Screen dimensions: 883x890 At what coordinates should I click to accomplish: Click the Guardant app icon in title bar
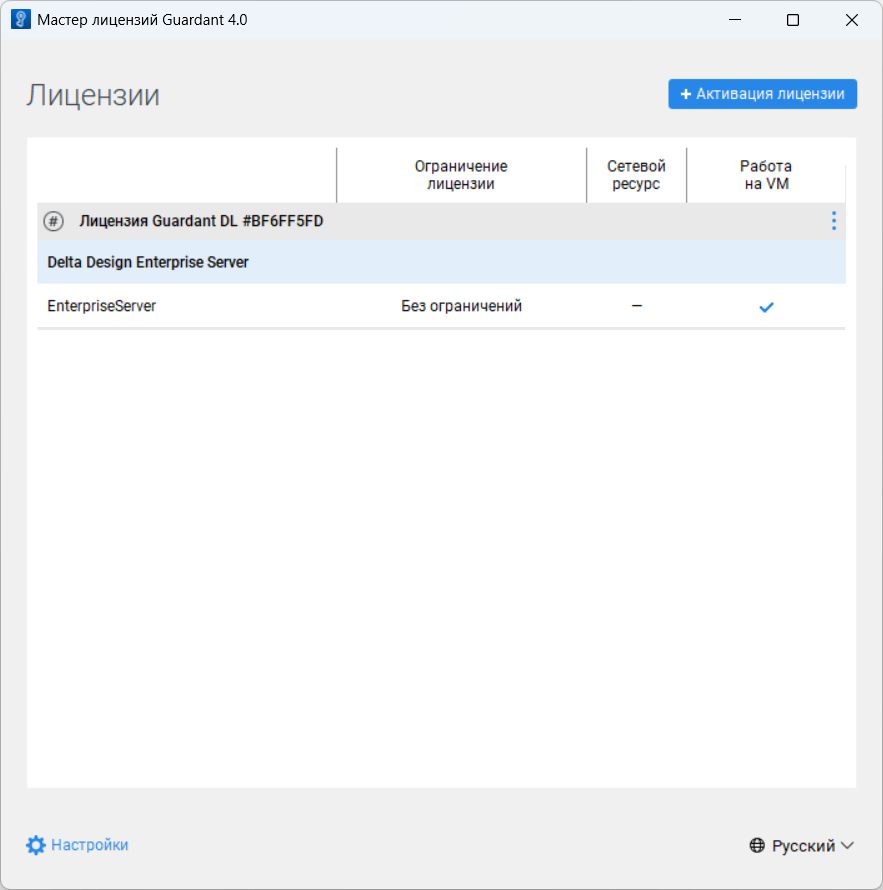pos(21,19)
